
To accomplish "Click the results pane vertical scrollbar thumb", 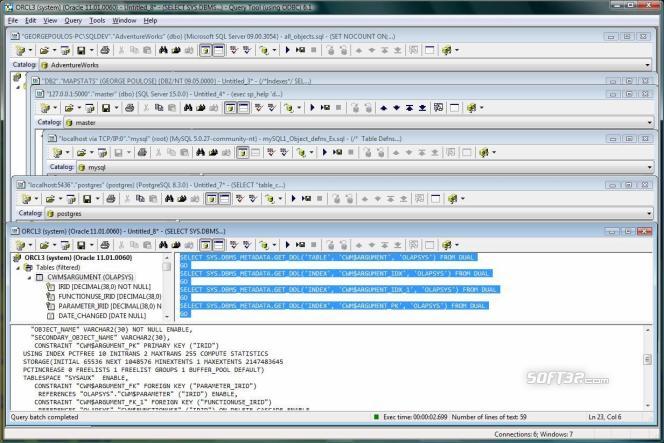I will tap(647, 360).
